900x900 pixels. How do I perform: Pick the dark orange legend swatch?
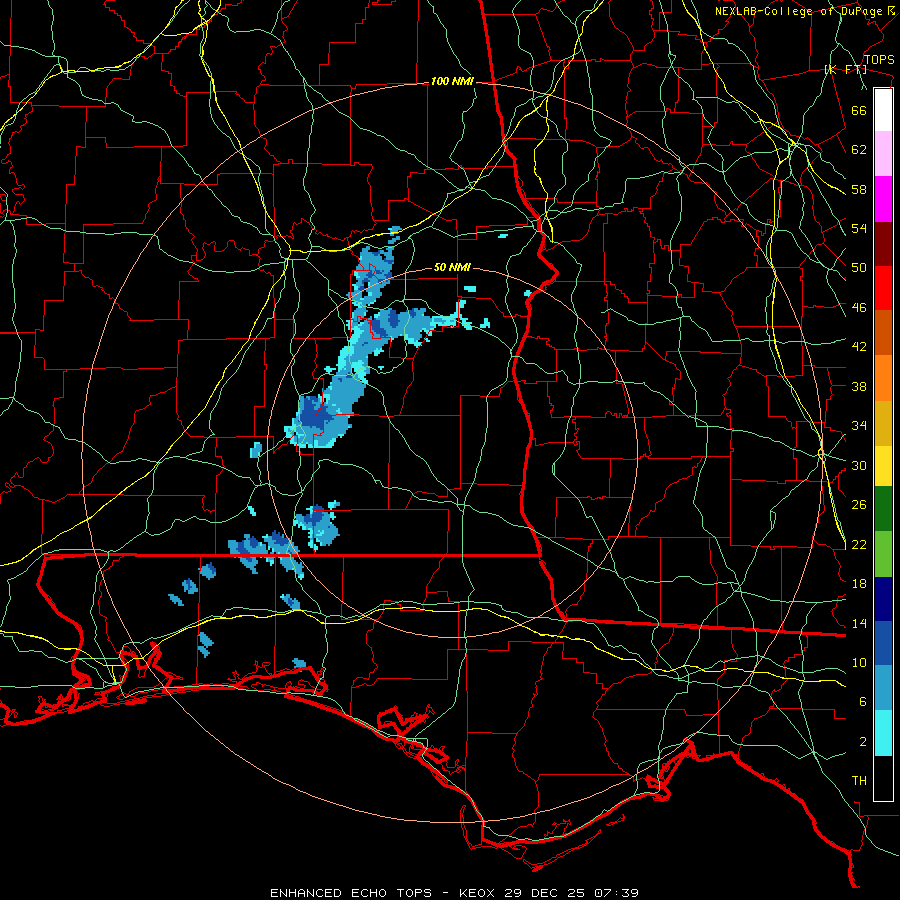point(883,333)
